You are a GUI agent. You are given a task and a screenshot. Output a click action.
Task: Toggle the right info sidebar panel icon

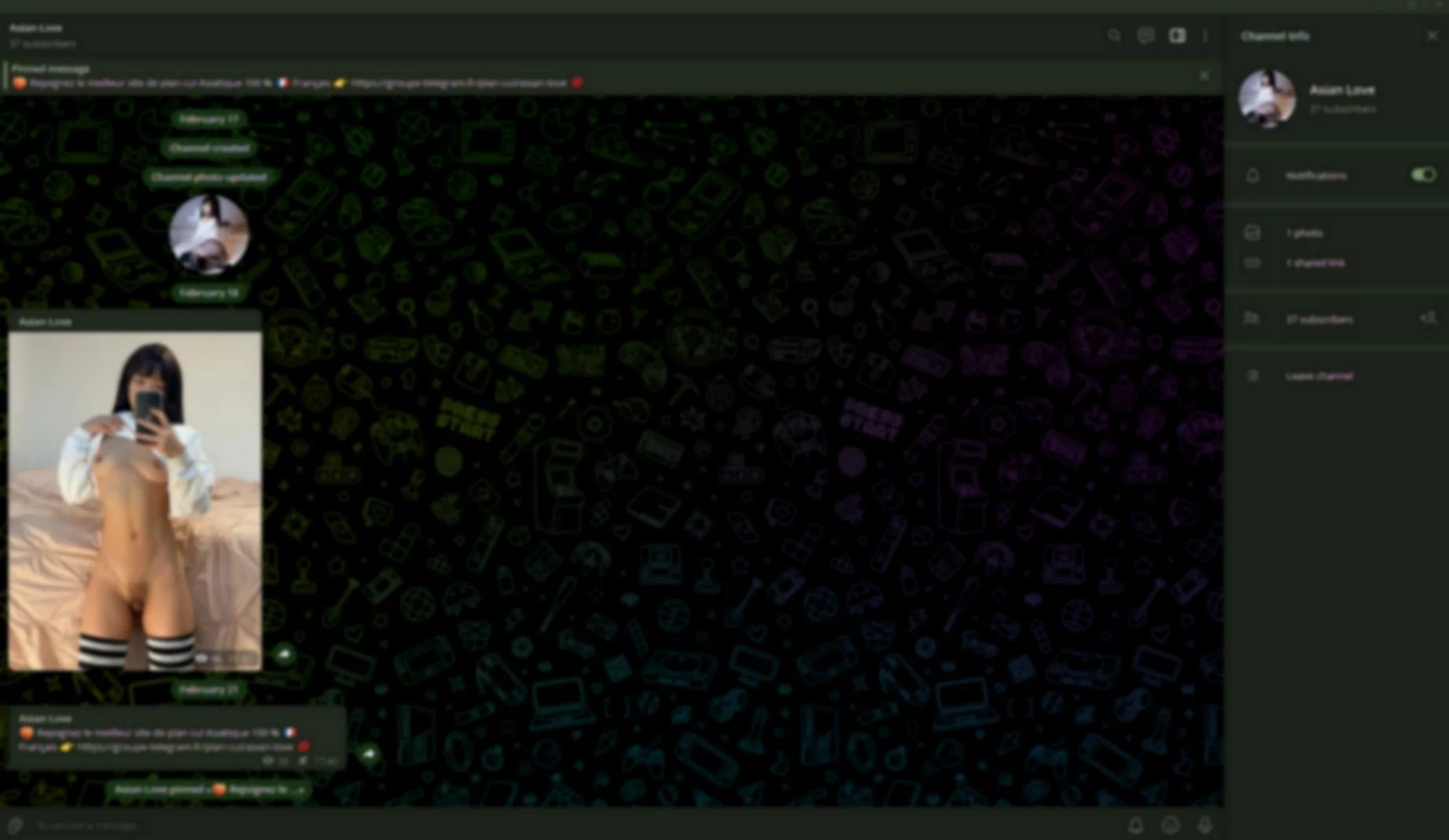coord(1177,35)
